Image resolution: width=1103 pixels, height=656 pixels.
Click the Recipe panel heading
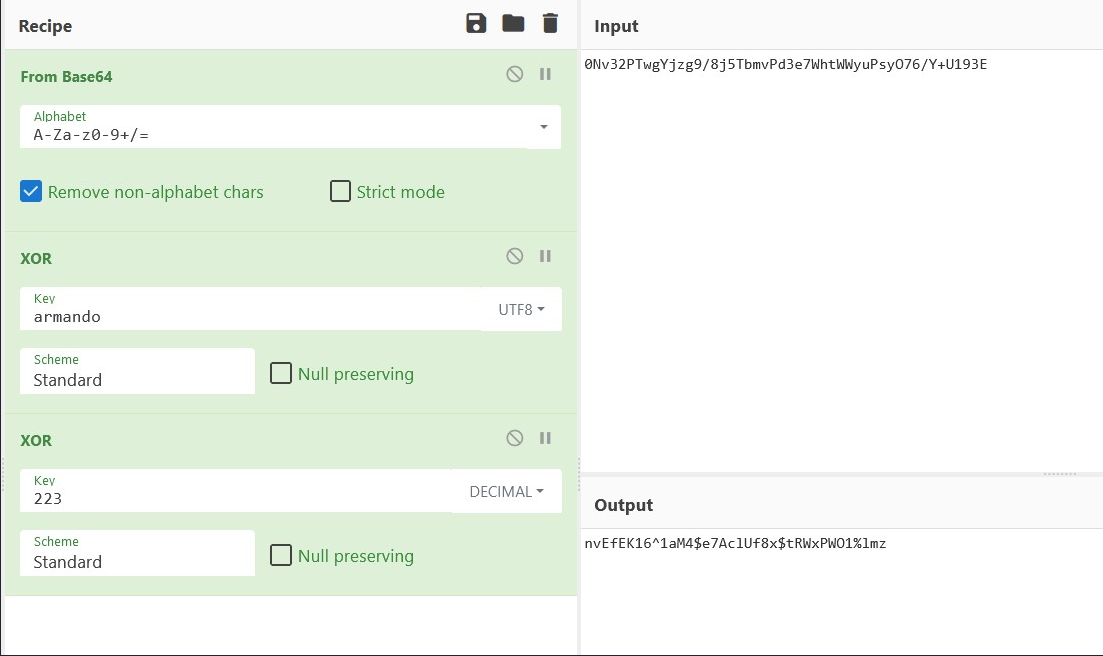45,26
